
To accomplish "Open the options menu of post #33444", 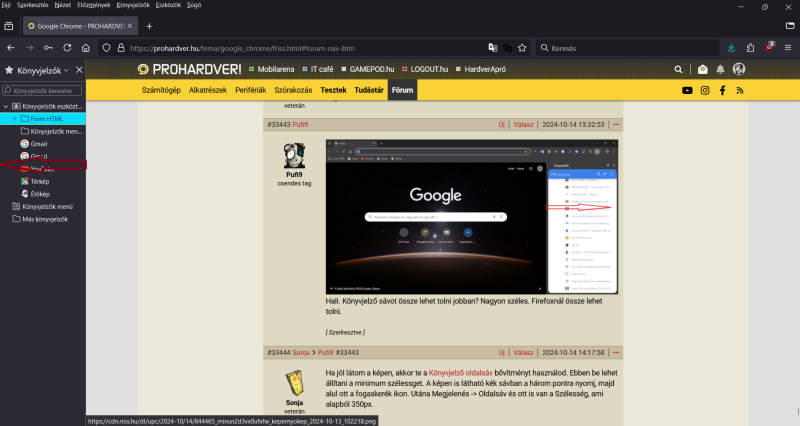I will tap(616, 353).
